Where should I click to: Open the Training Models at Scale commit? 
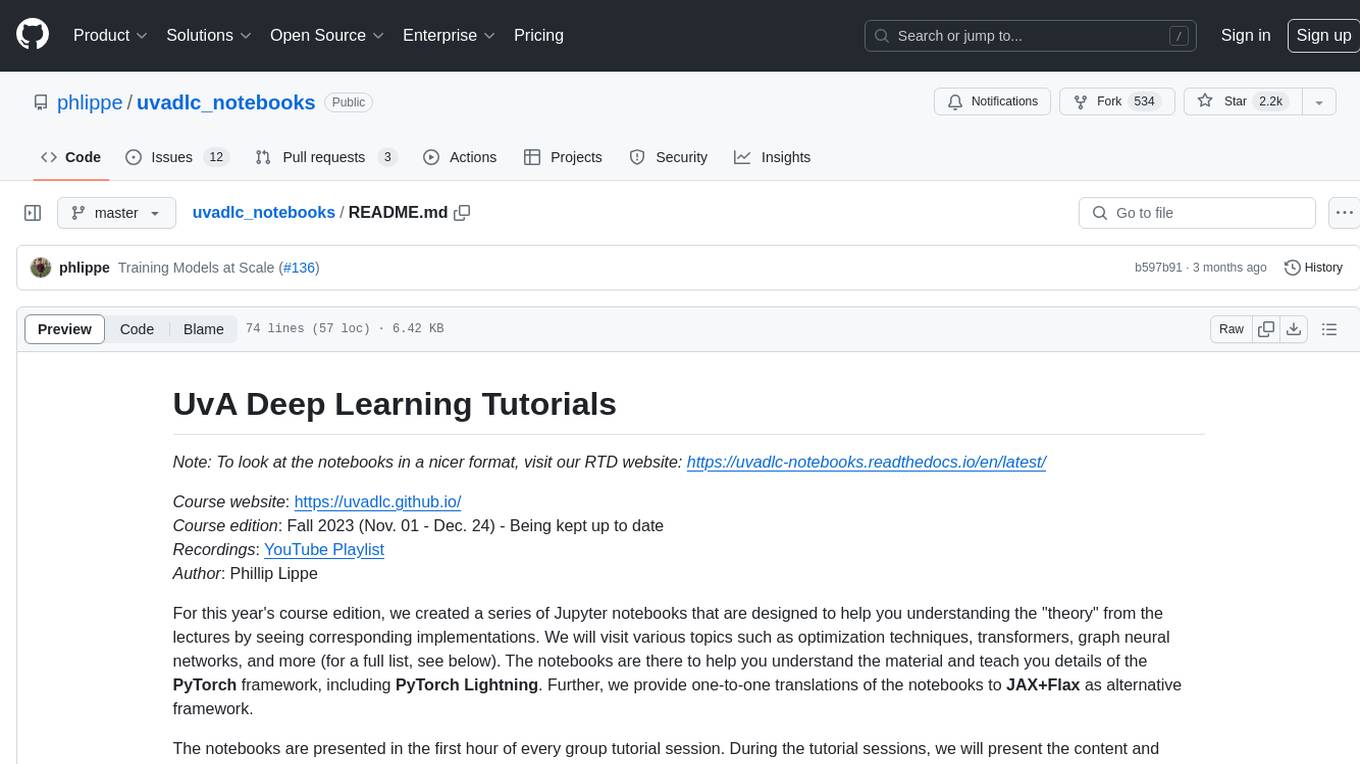tap(196, 267)
